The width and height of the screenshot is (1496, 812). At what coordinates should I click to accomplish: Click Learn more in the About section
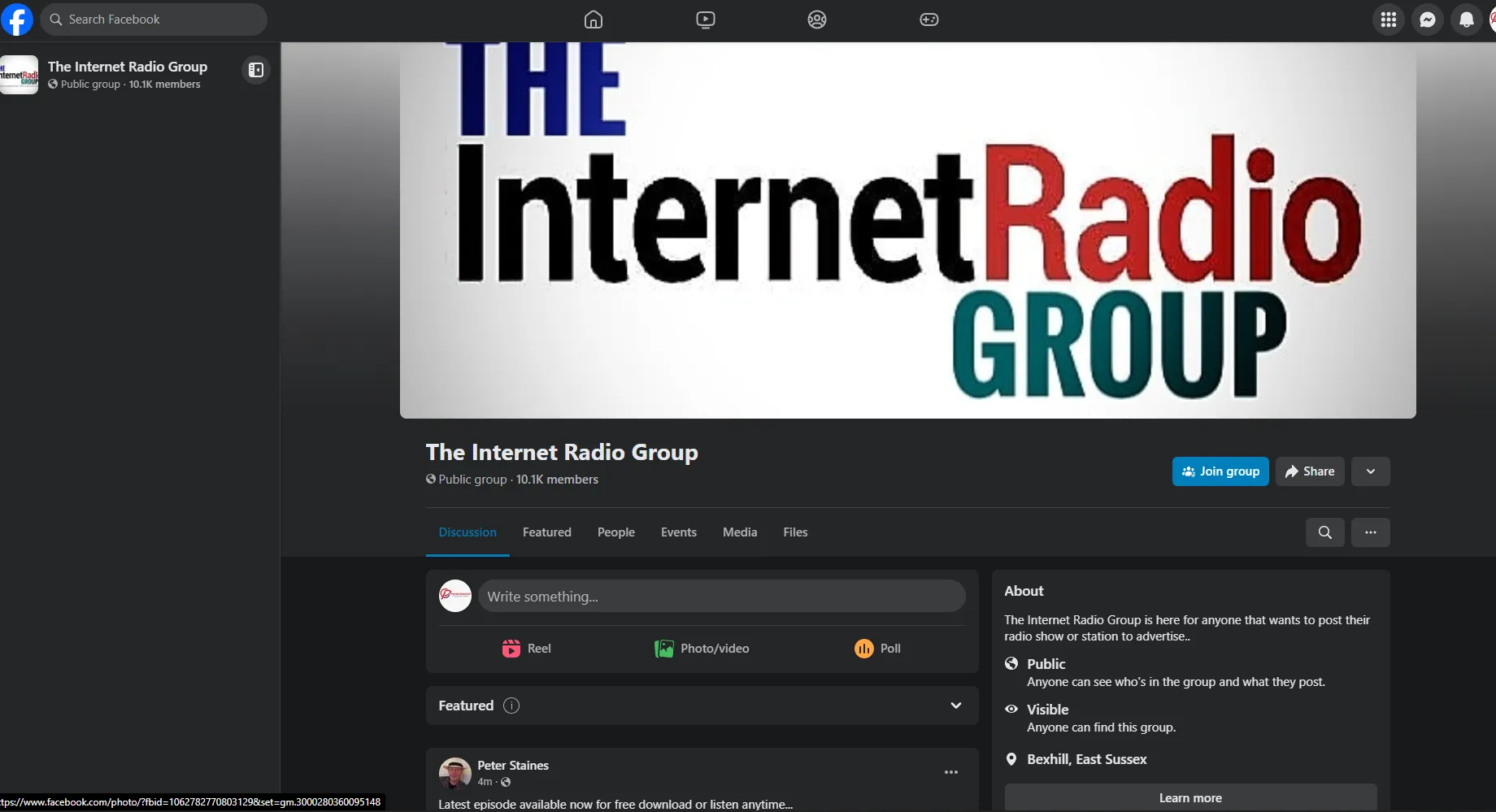[x=1189, y=797]
